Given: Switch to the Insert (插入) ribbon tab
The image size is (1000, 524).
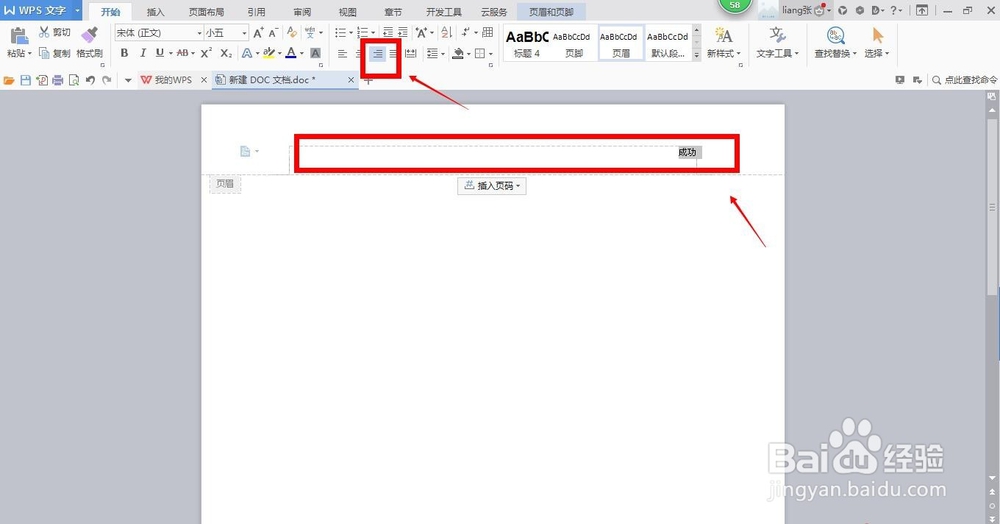Looking at the screenshot, I should (155, 11).
